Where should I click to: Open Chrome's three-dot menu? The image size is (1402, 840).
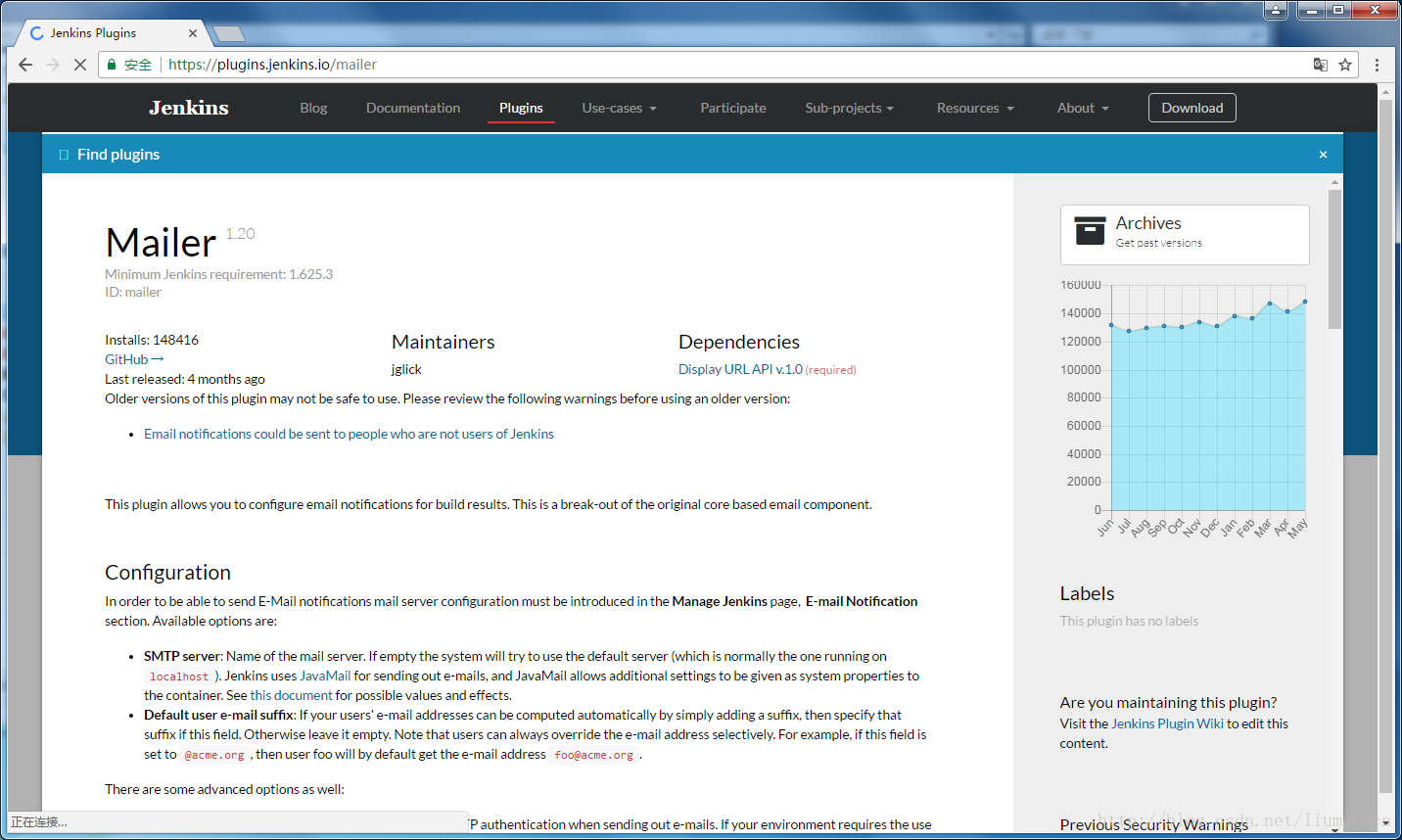1377,65
